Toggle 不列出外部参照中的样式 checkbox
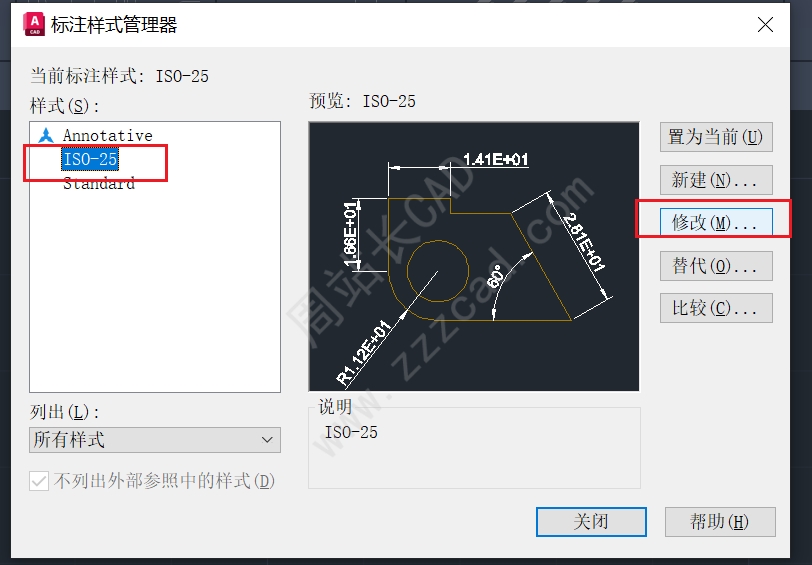812x565 pixels. pyautogui.click(x=39, y=481)
